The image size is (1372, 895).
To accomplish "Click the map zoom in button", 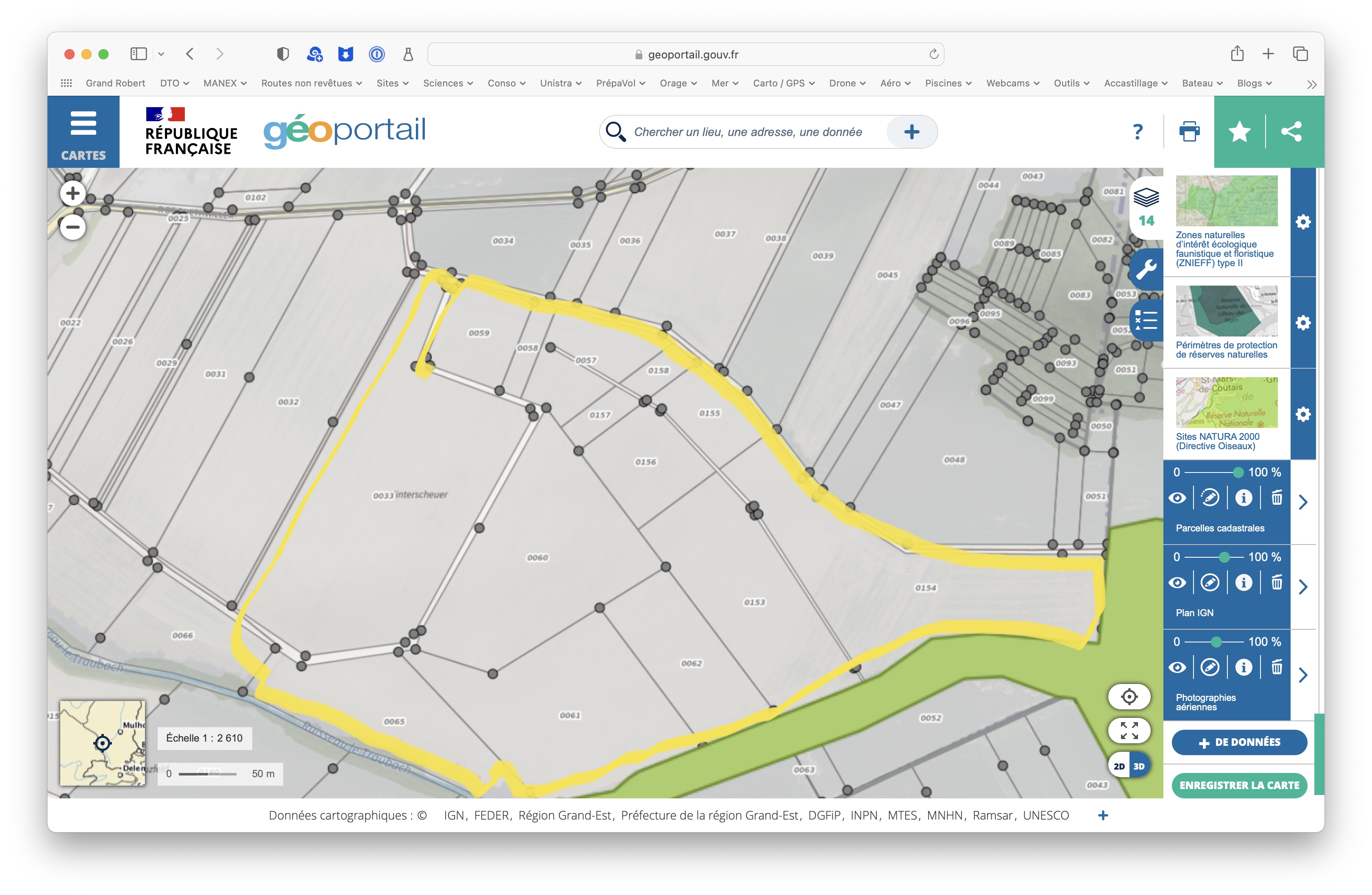I will (73, 193).
